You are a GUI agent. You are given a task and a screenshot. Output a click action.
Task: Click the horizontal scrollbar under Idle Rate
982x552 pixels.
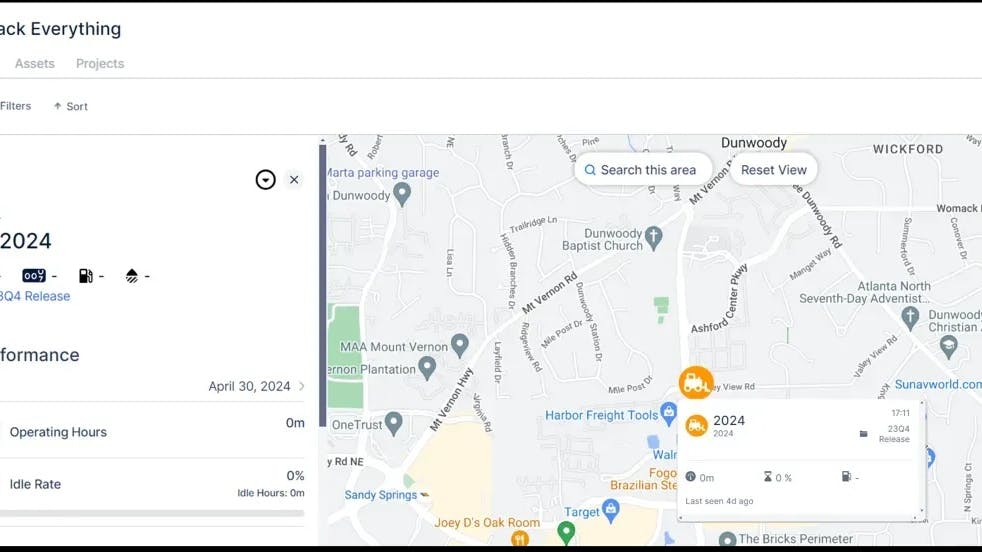coord(152,513)
